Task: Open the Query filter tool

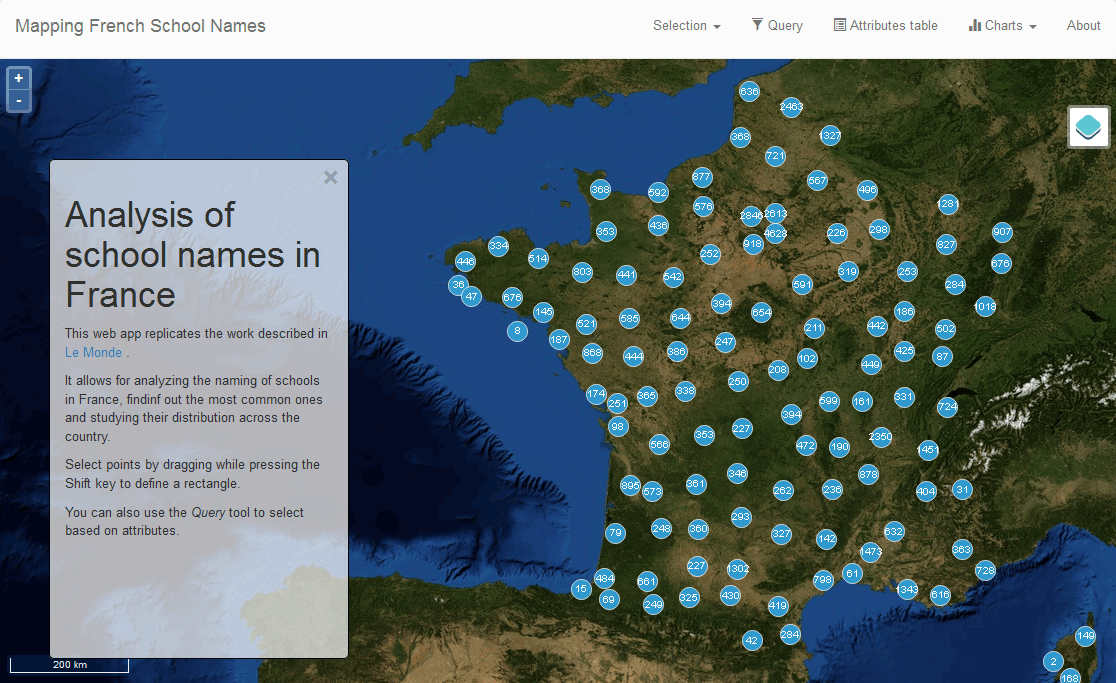Action: (x=777, y=26)
